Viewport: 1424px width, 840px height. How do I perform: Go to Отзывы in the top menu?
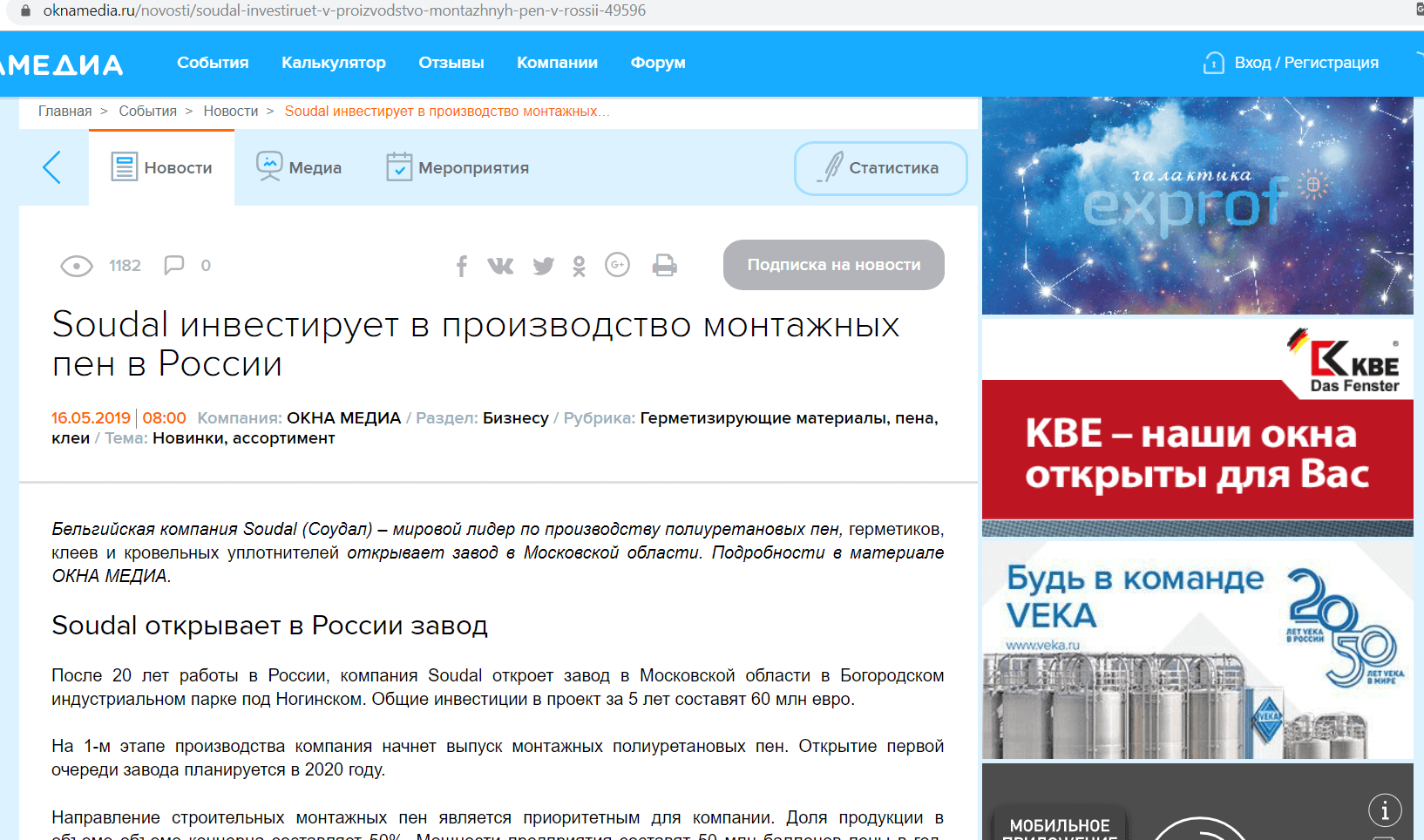point(451,63)
